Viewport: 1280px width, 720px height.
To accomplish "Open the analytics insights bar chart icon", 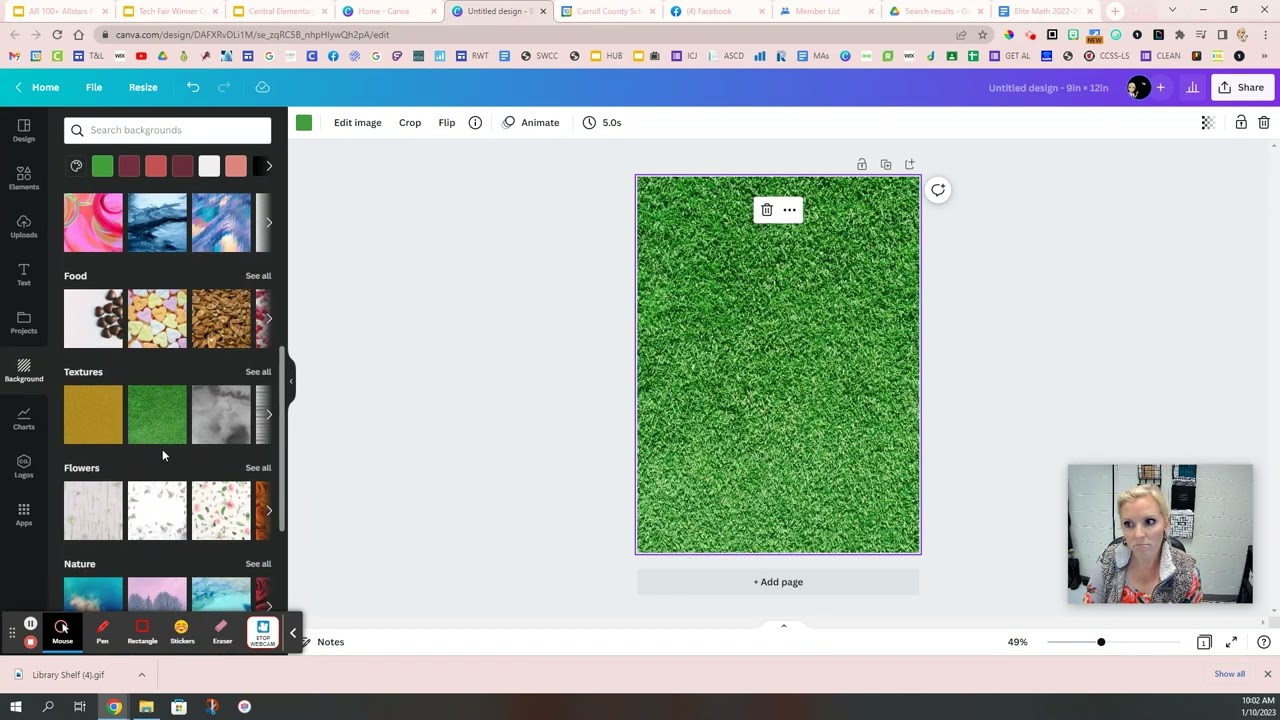I will [1192, 88].
